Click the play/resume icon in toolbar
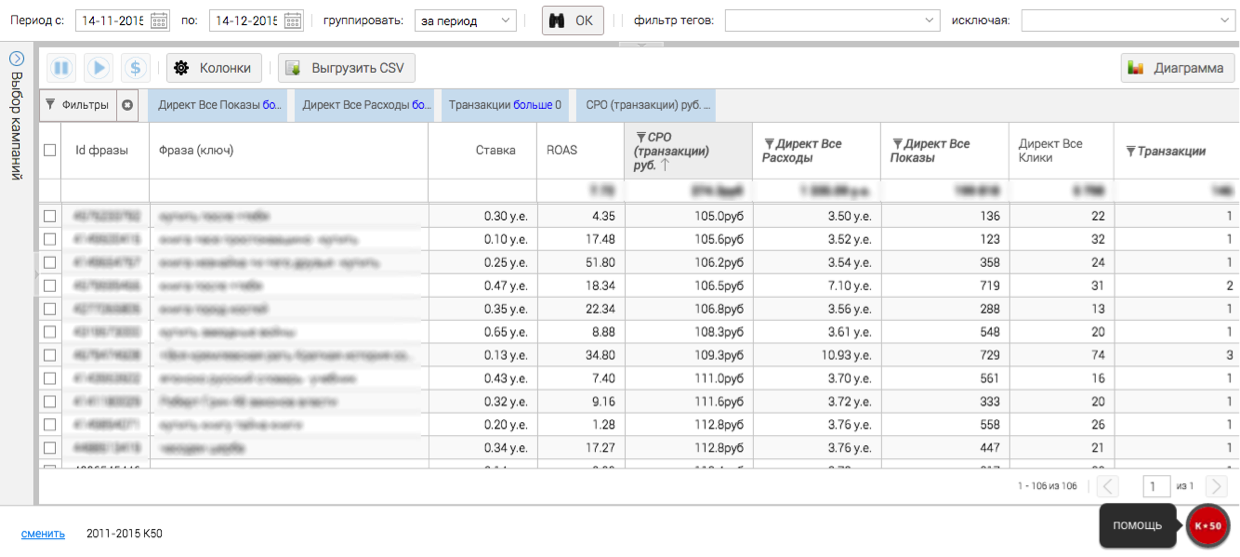 (98, 68)
